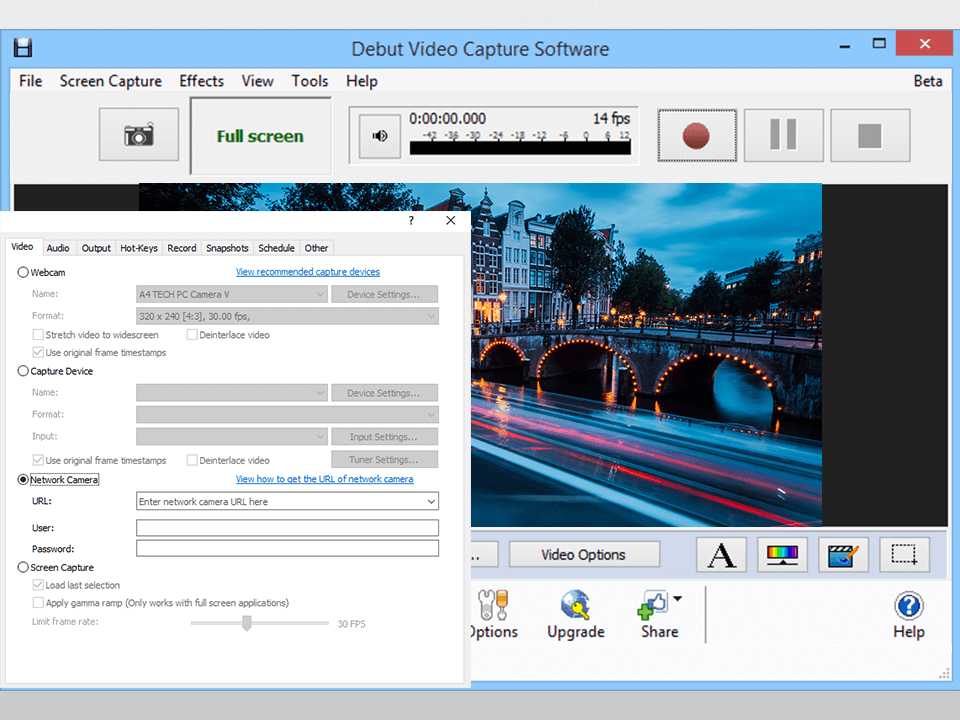Open the View menu
Image resolution: width=960 pixels, height=720 pixels.
pos(257,81)
